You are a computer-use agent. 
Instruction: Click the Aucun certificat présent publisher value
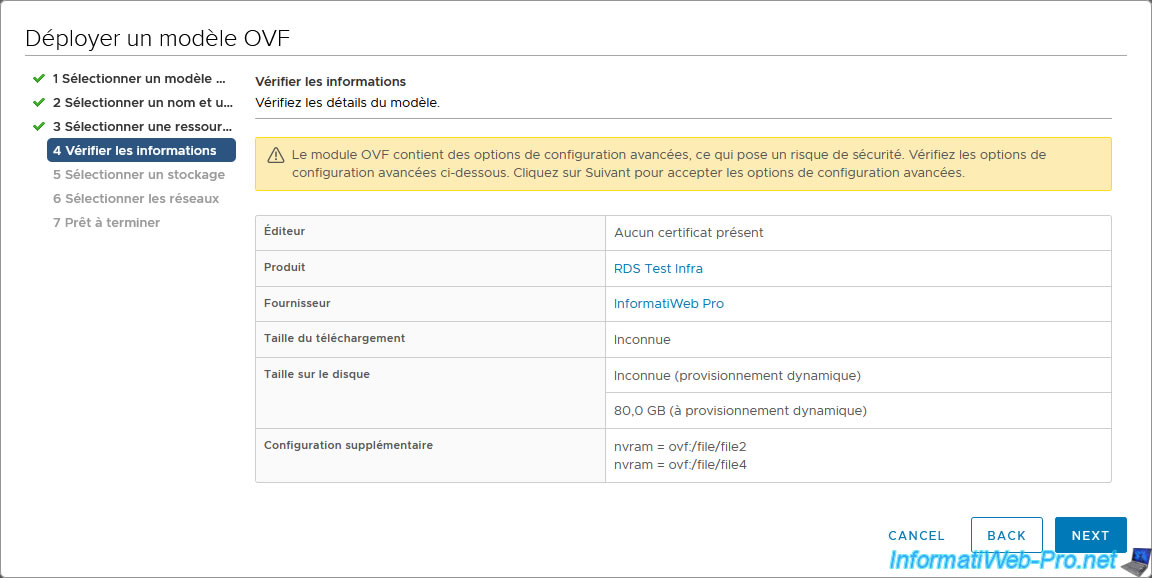pos(688,233)
